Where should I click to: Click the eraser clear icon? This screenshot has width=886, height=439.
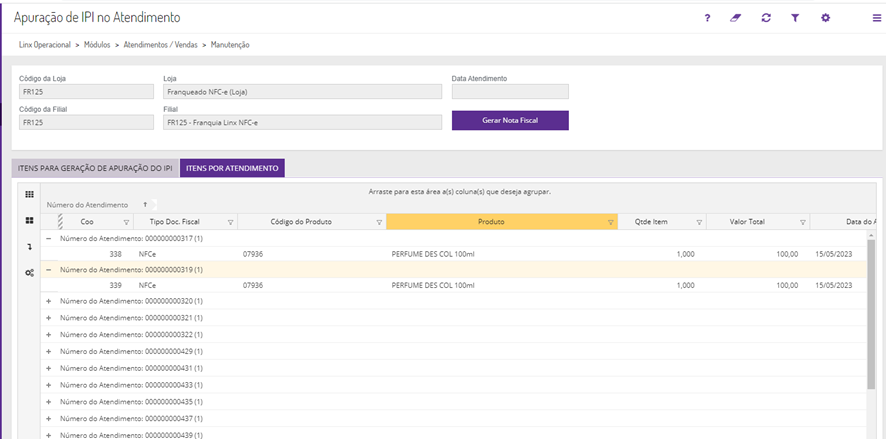click(x=736, y=18)
